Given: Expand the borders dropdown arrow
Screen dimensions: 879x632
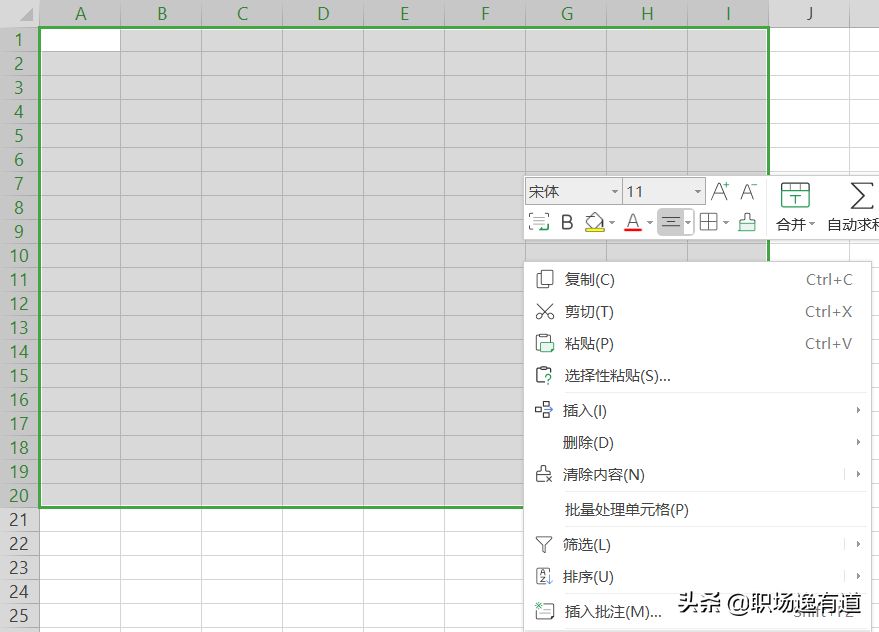Looking at the screenshot, I should pos(726,223).
